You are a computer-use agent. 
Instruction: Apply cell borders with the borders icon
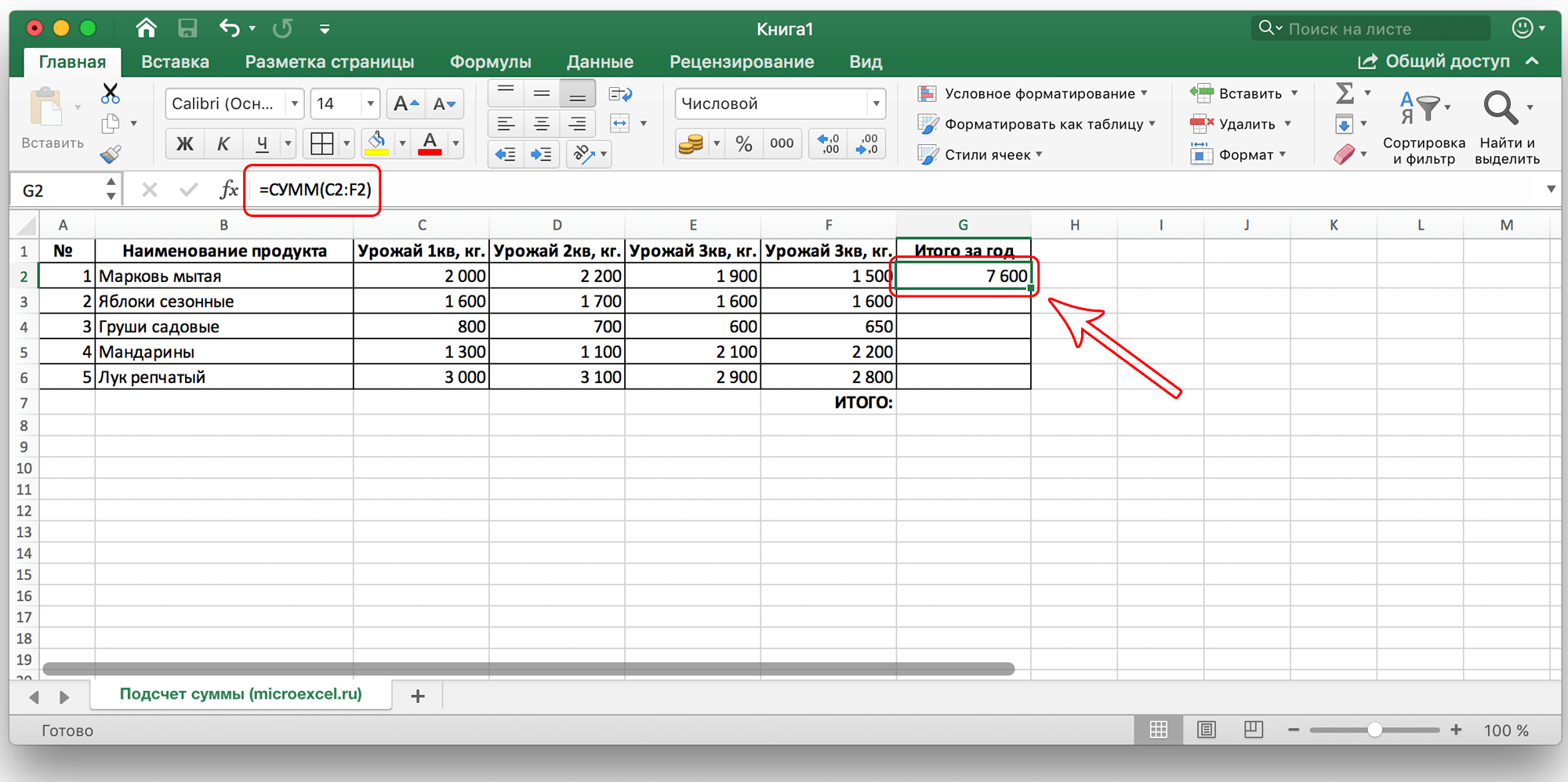[321, 143]
